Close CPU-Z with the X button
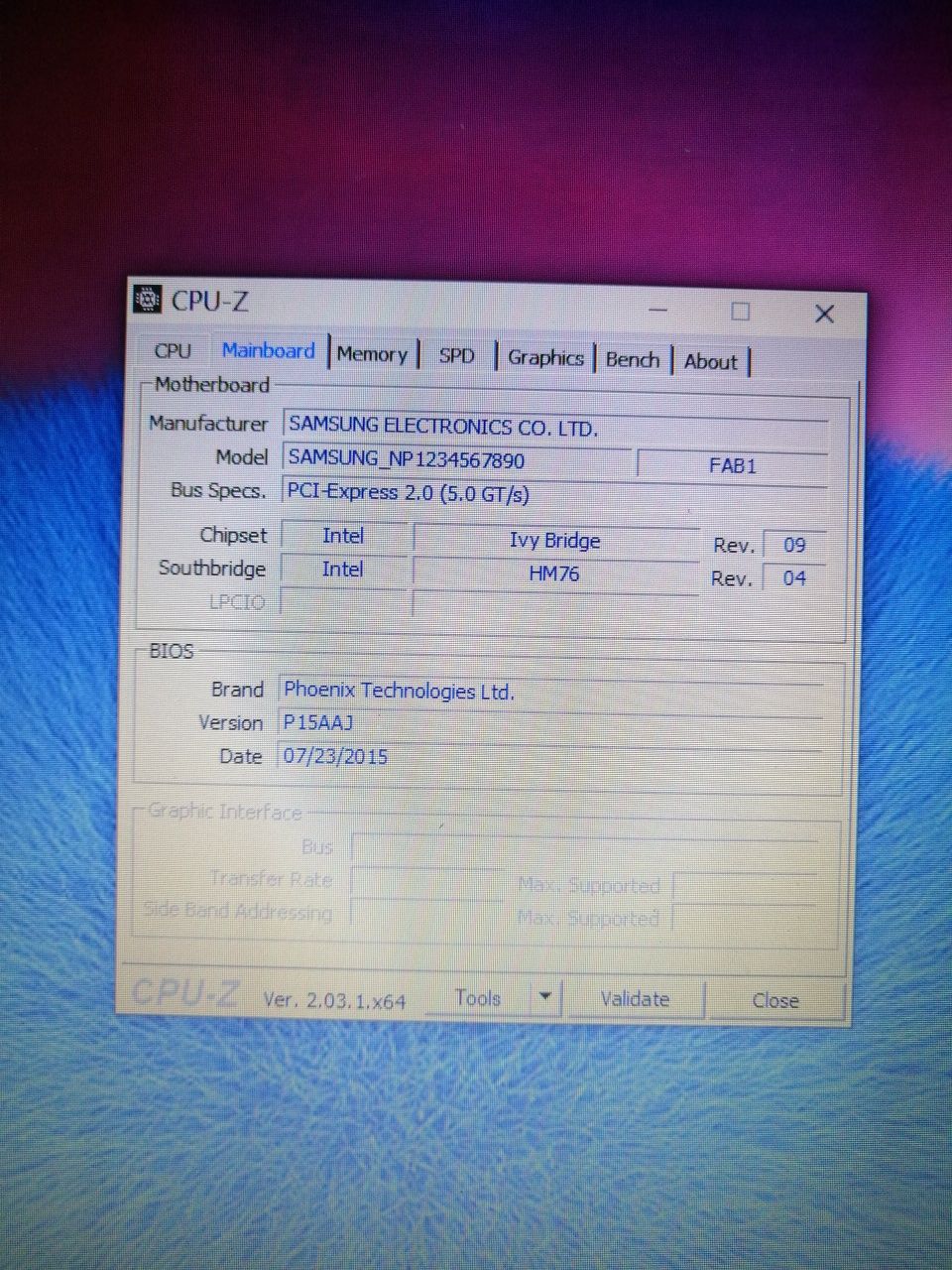952x1270 pixels. [x=824, y=314]
